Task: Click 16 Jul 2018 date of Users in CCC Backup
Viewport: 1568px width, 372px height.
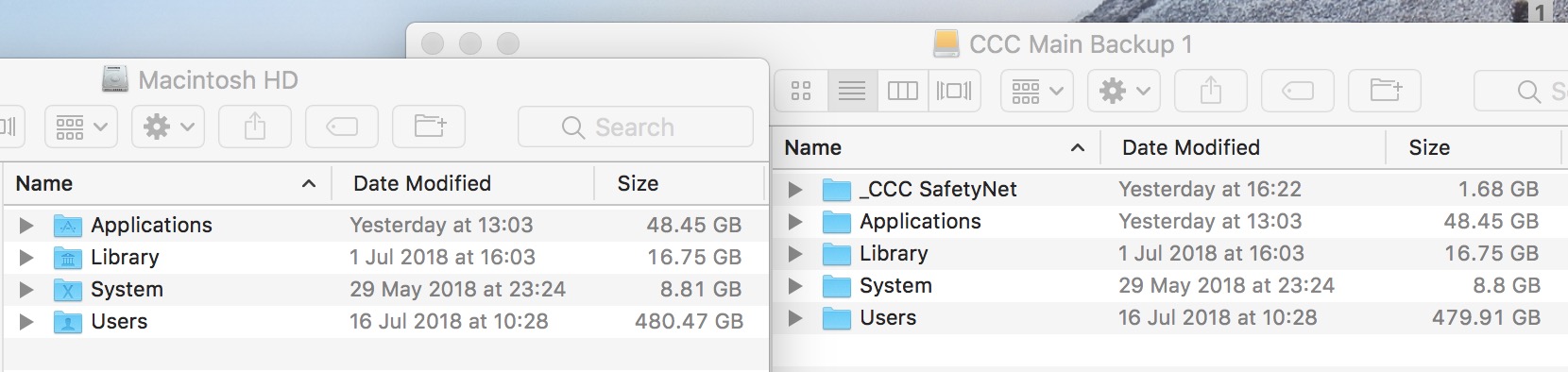Action: (1218, 317)
